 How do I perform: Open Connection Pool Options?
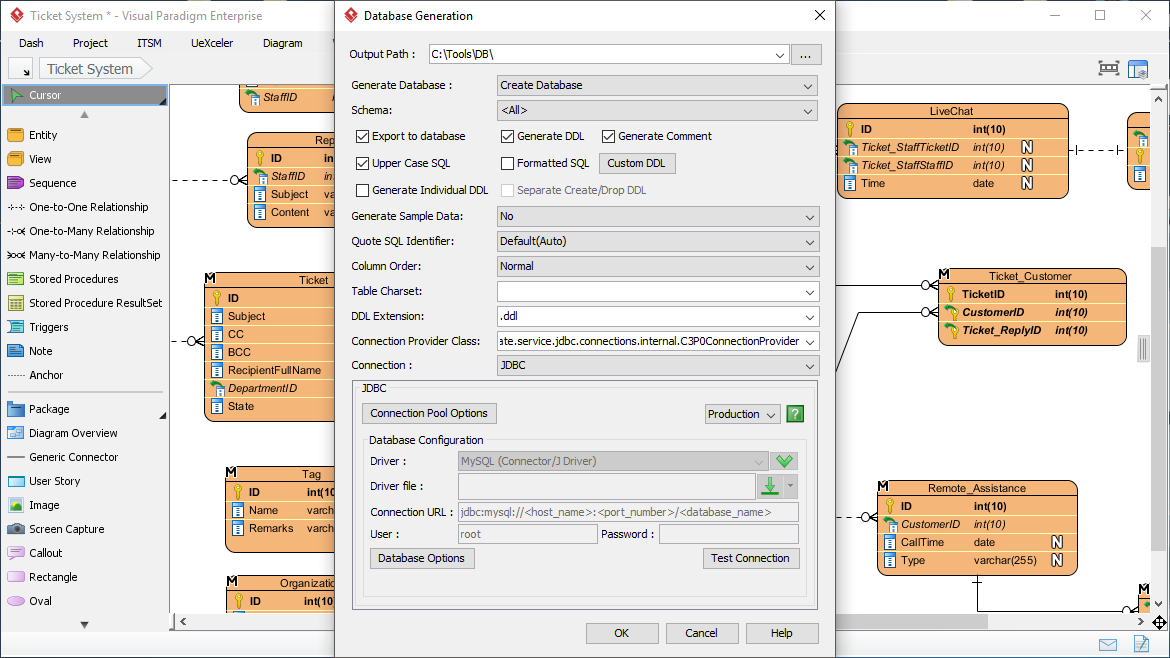[x=429, y=413]
